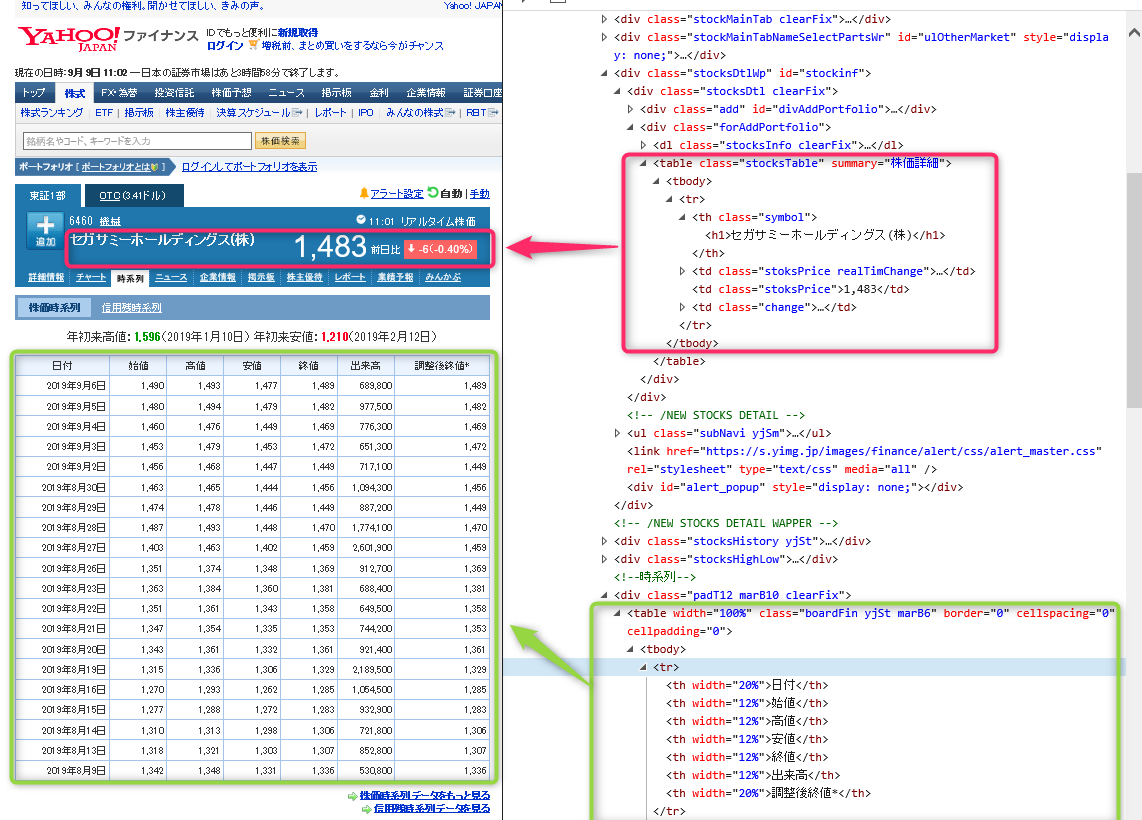Click the DevTools scroll-up arrow
This screenshot has width=1142, height=820.
click(x=1134, y=33)
